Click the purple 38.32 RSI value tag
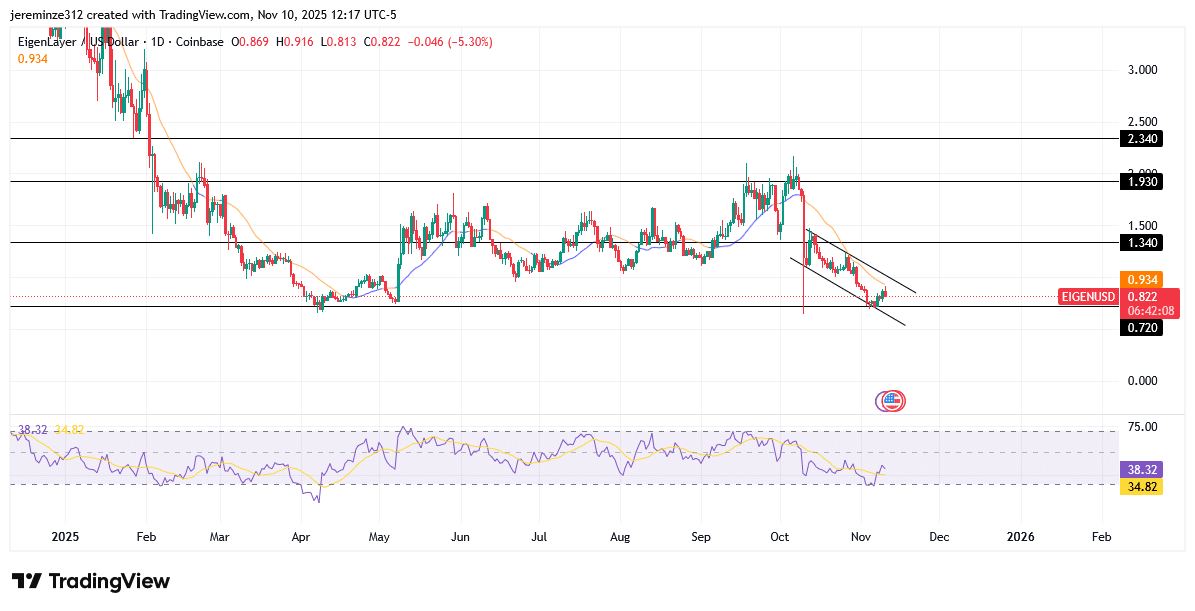Viewport: 1195px width, 611px height. point(1143,469)
